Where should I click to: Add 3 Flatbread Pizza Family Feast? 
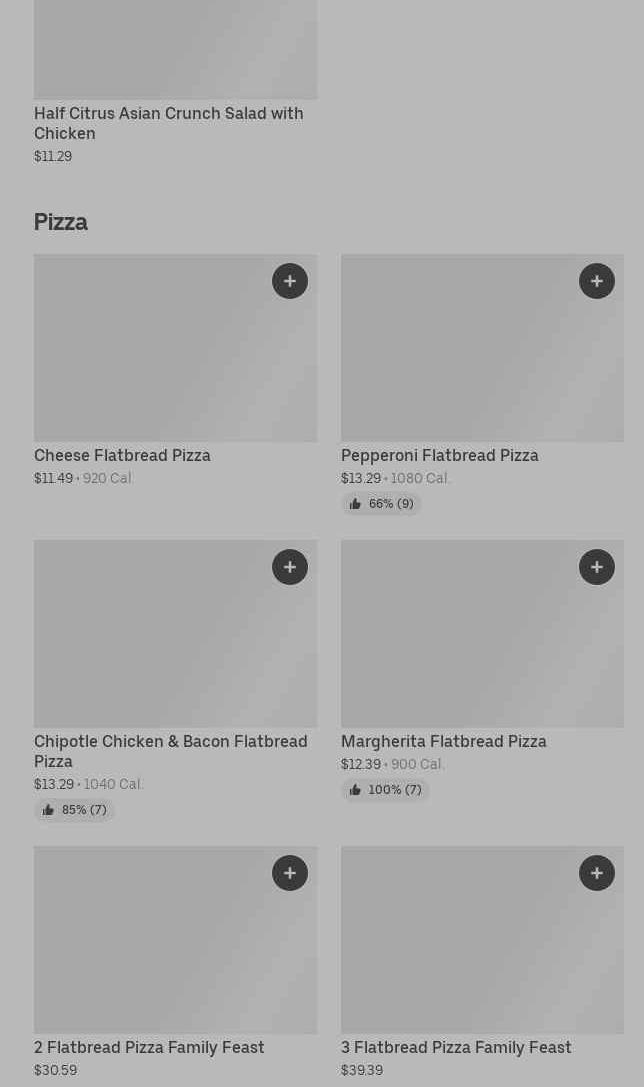(597, 873)
